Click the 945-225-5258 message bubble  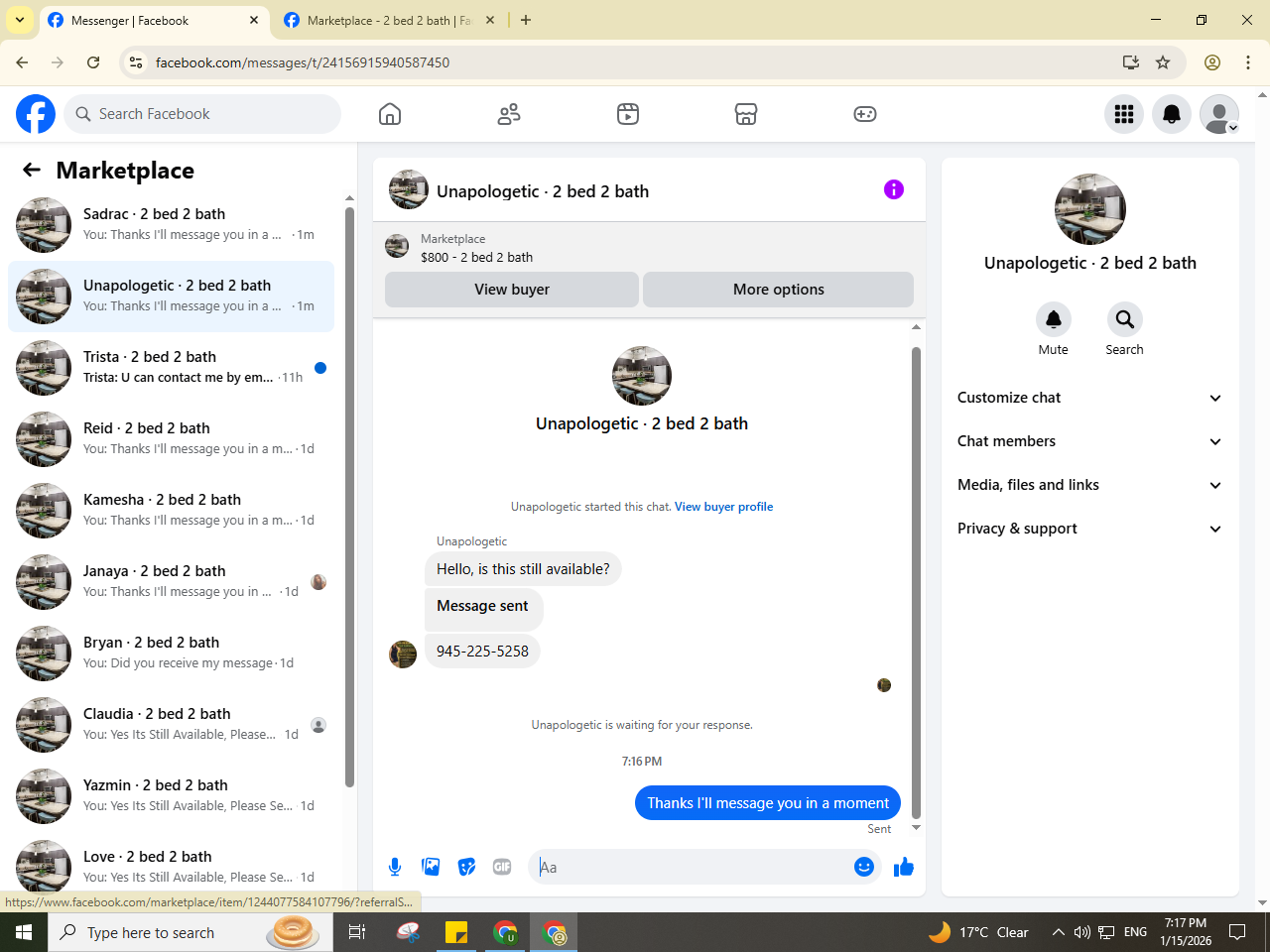pyautogui.click(x=482, y=652)
